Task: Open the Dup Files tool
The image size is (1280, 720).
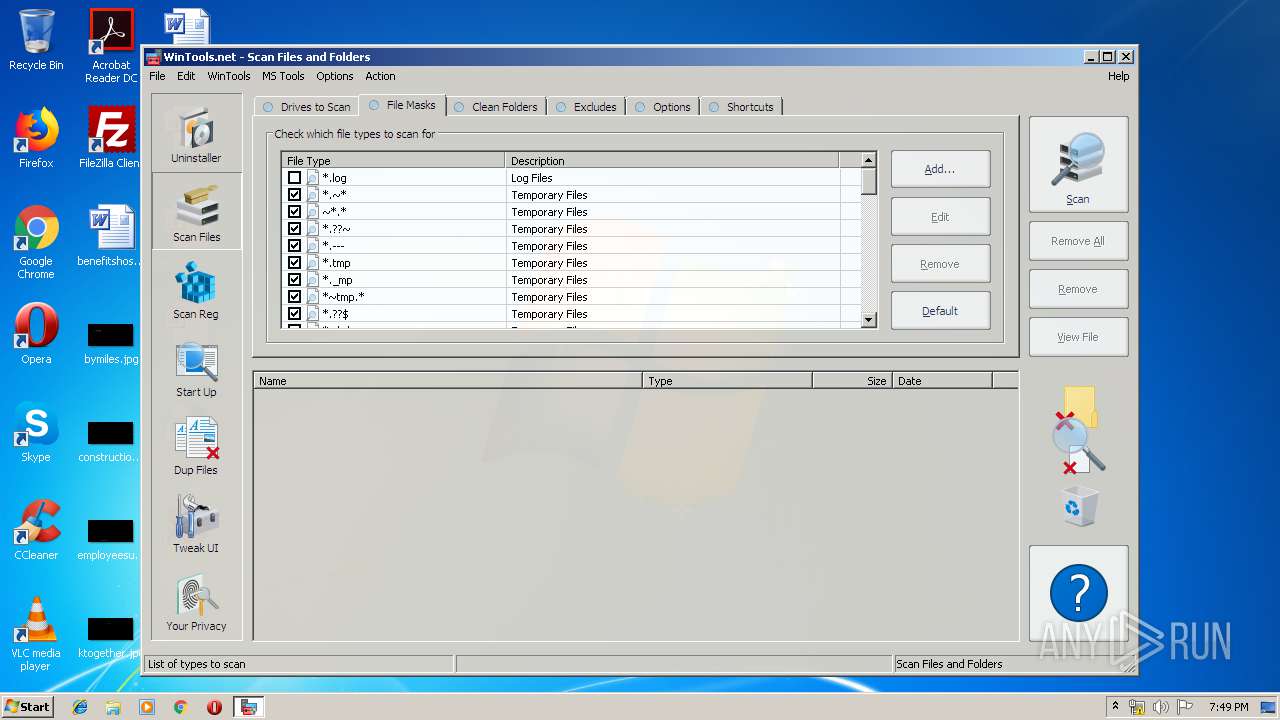Action: click(x=196, y=445)
